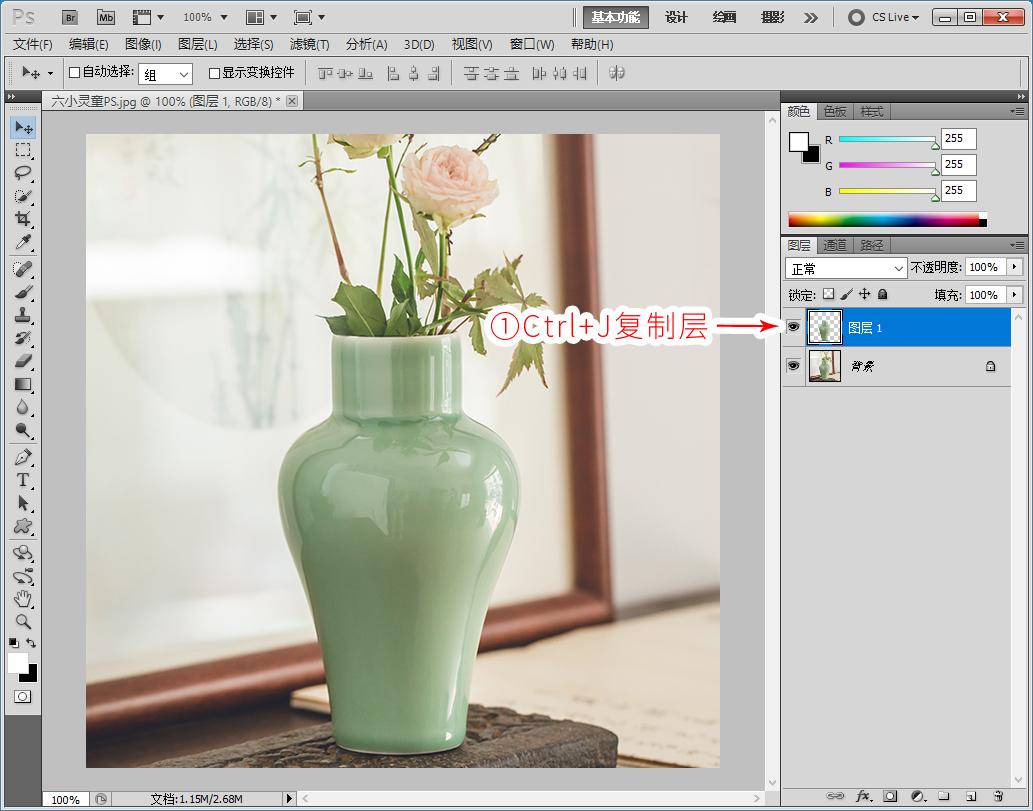The image size is (1033, 811).
Task: Open the Layers panel options menu
Action: tap(1017, 245)
